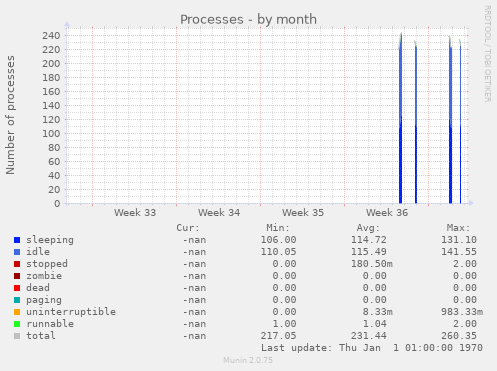Click the sleeping legend color swatch
The image size is (497, 371).
(17, 240)
